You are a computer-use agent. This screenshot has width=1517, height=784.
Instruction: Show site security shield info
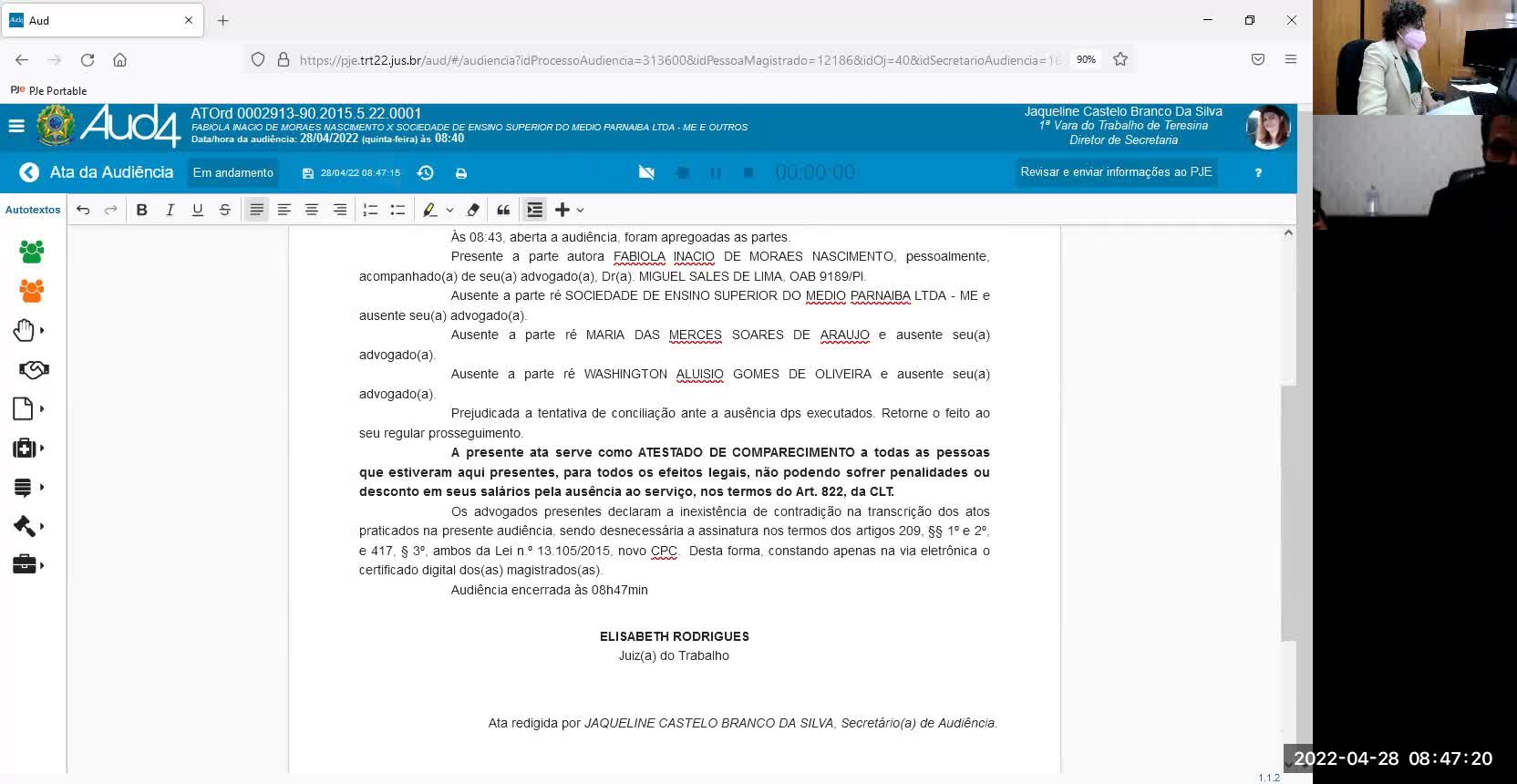pyautogui.click(x=258, y=59)
